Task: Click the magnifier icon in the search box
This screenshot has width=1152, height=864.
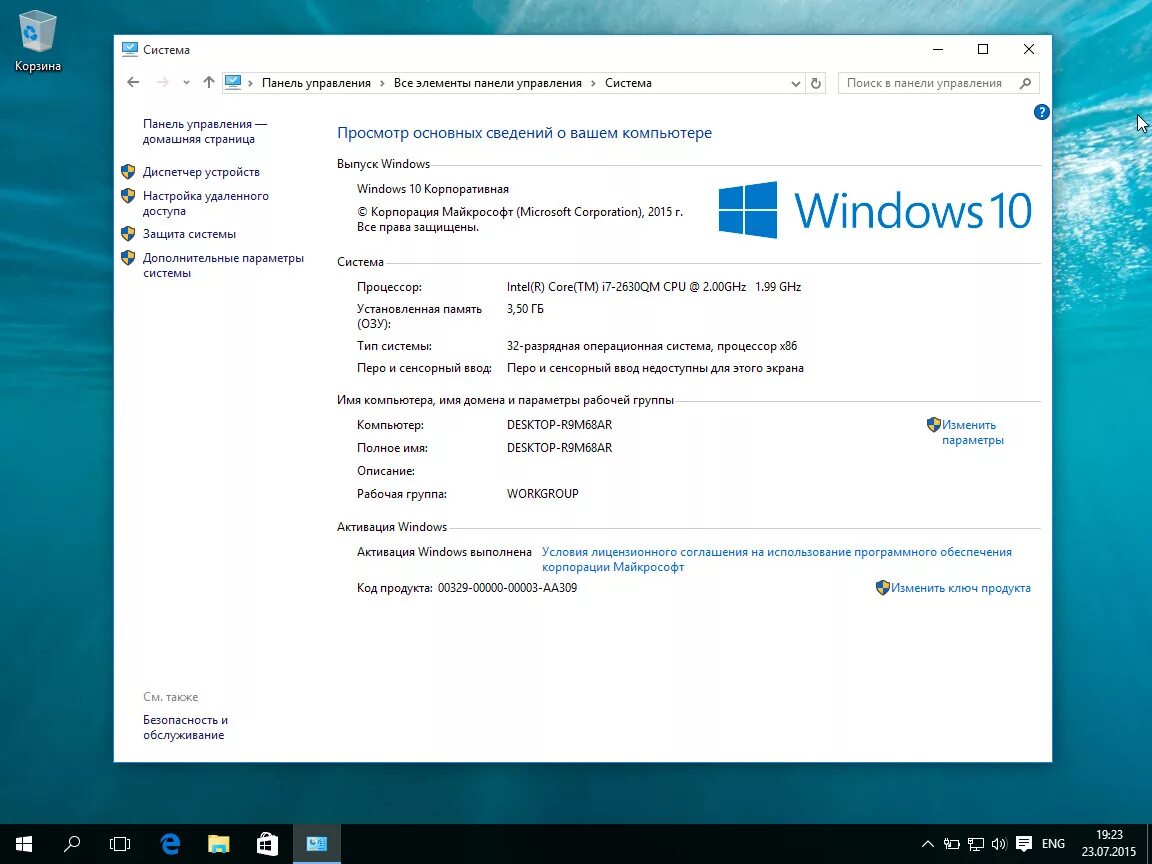Action: click(1025, 83)
